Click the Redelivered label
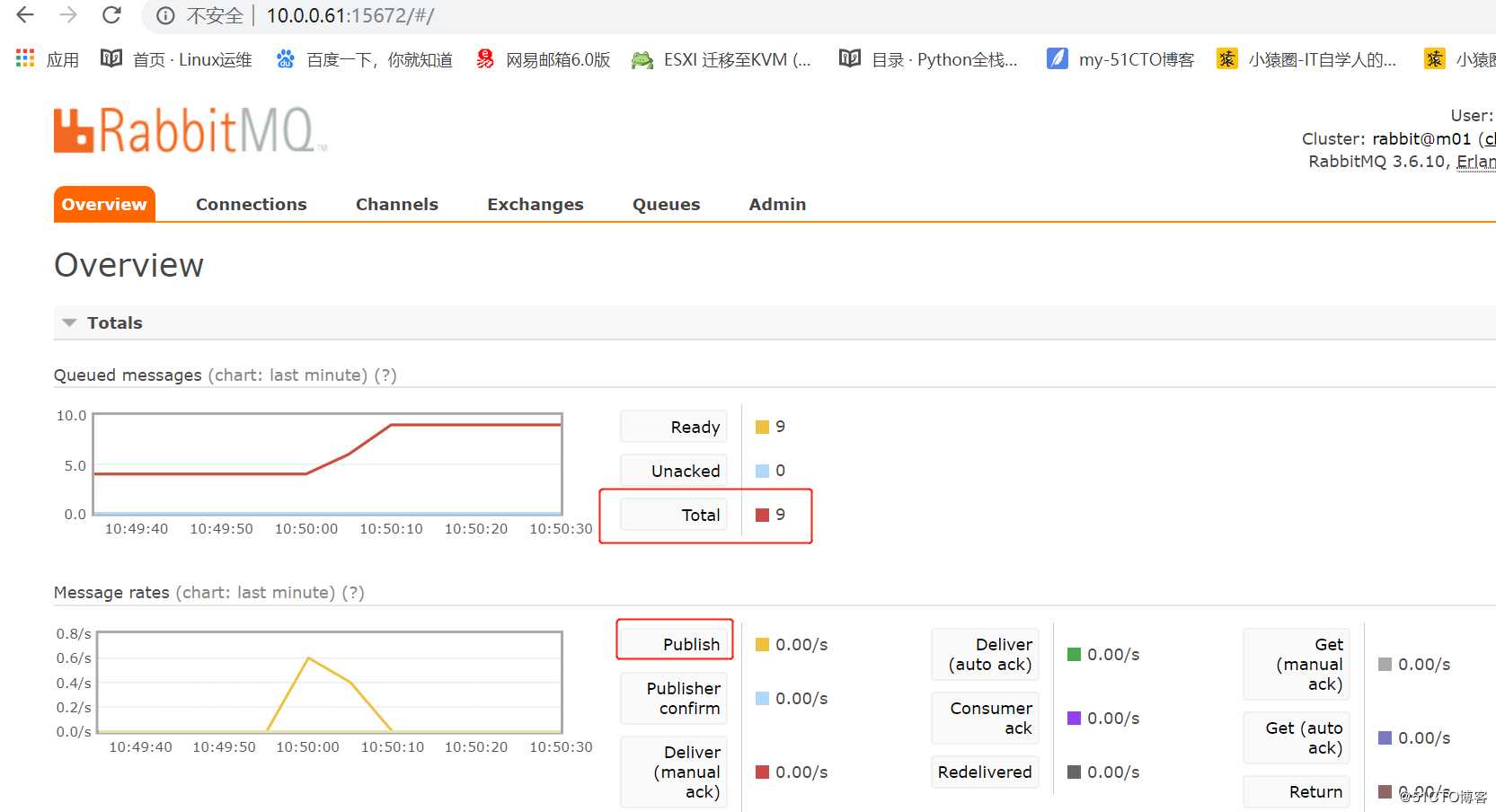The image size is (1496, 812). pos(986,772)
